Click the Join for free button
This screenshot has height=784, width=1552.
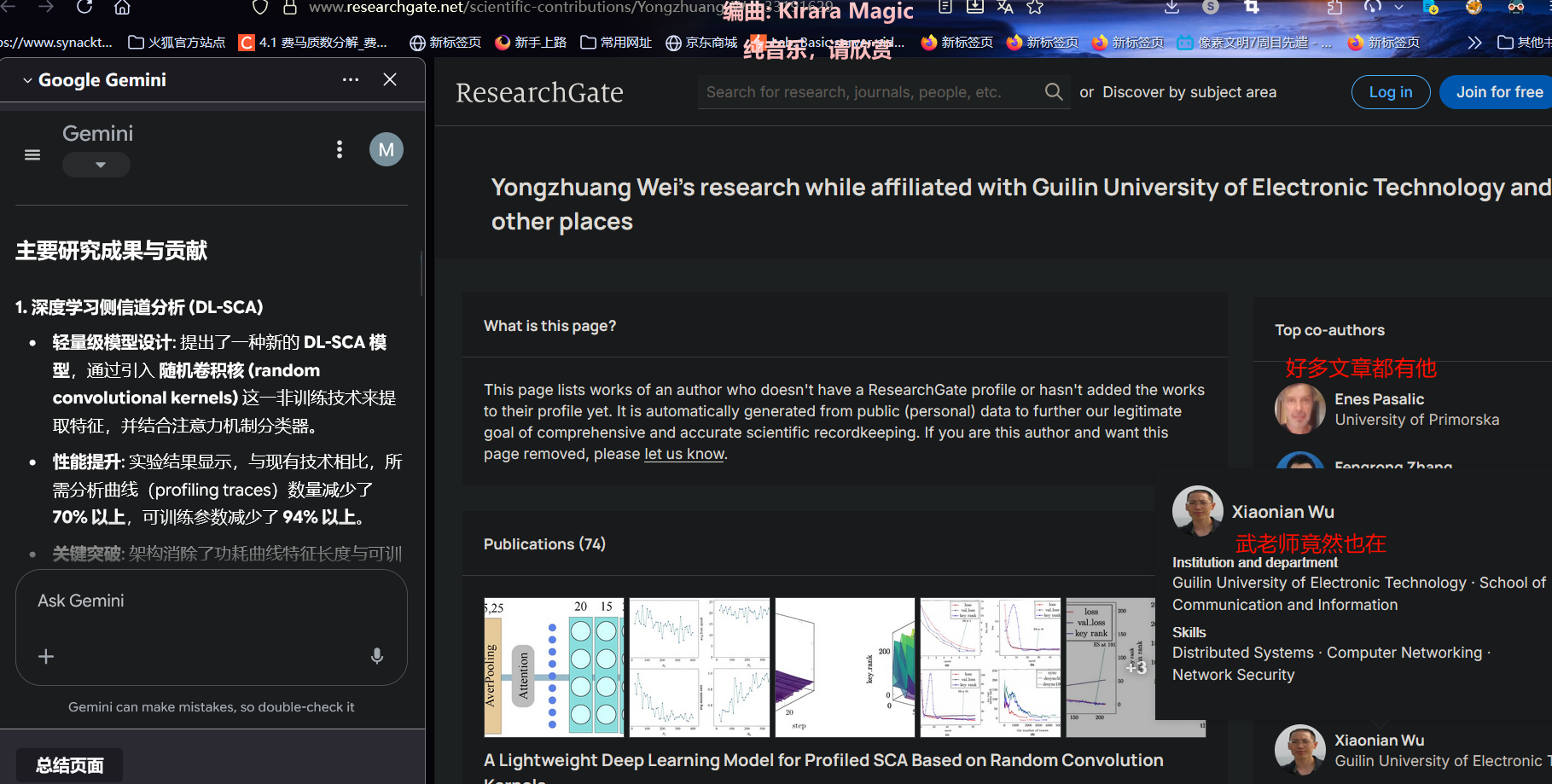[x=1498, y=92]
